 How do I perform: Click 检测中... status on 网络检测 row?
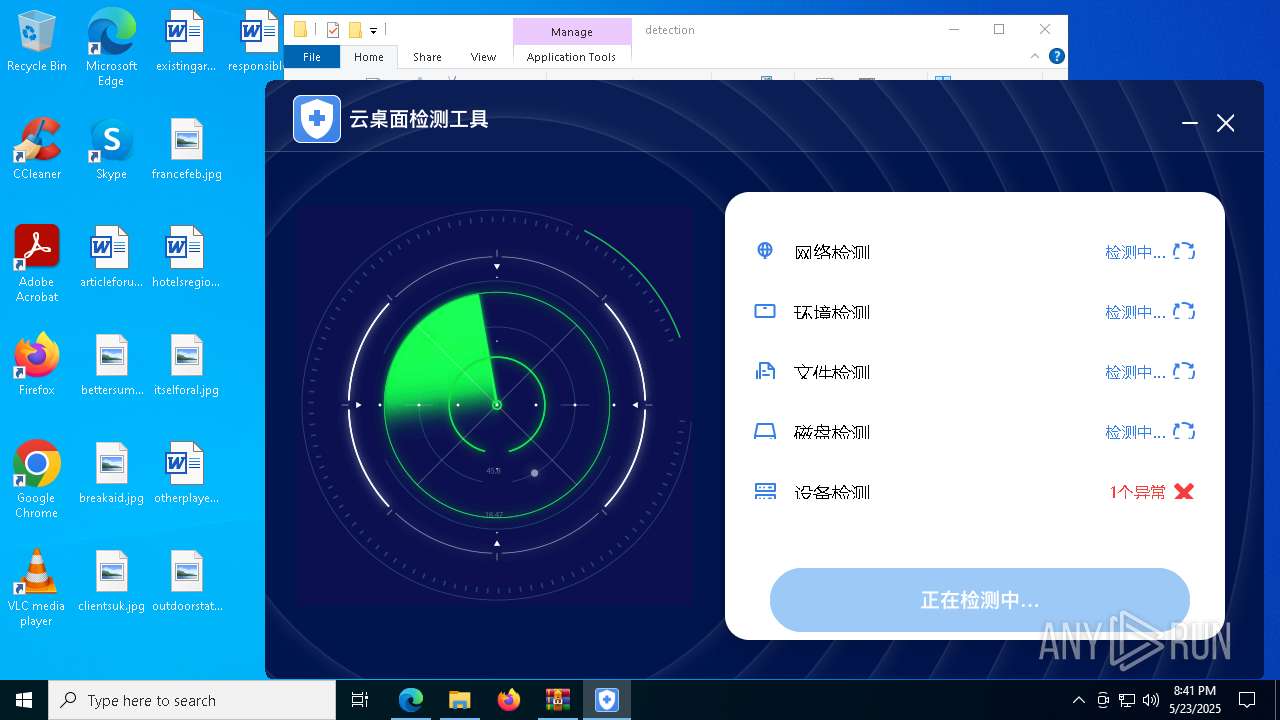1135,252
